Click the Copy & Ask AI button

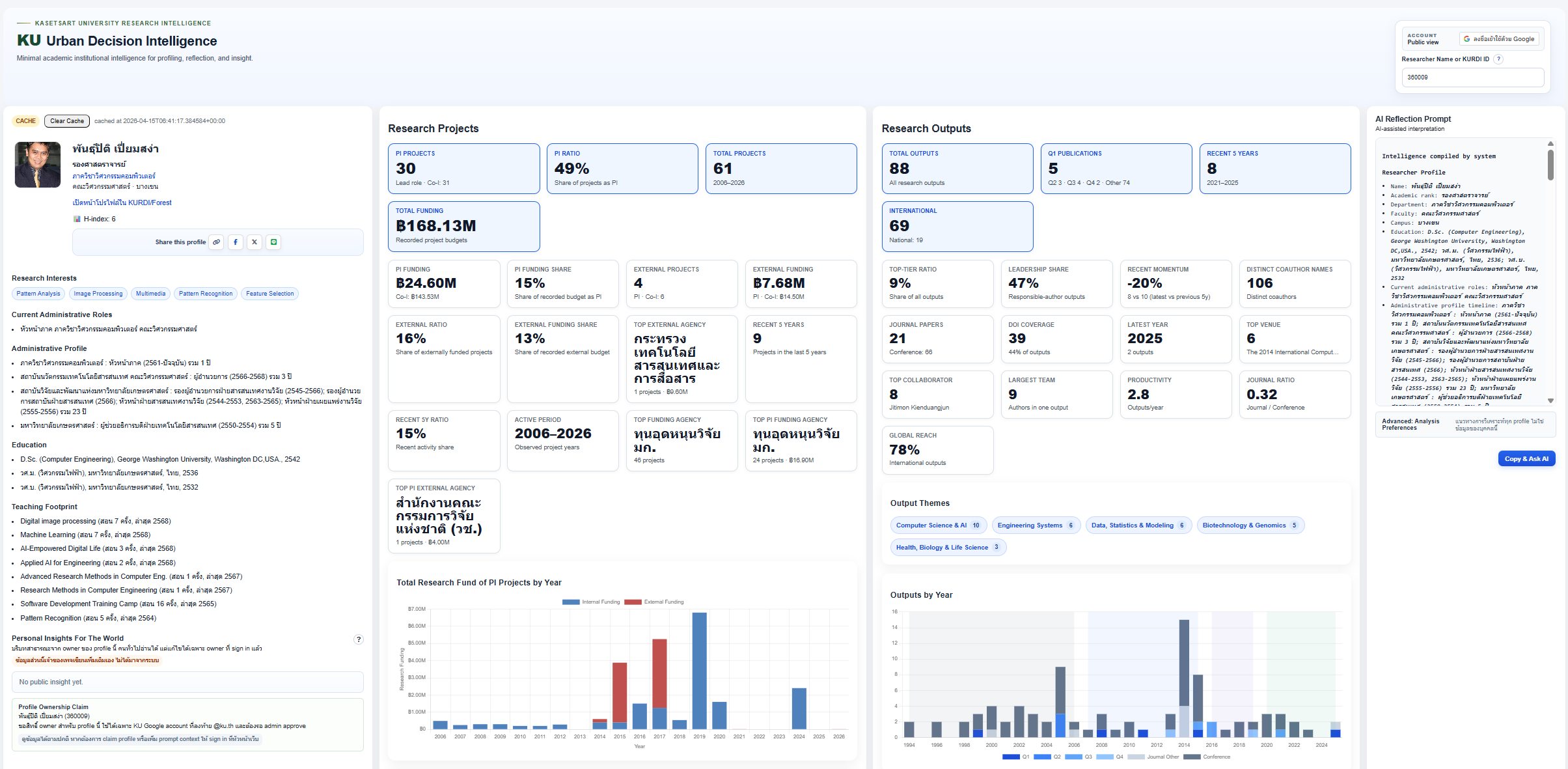1526,458
